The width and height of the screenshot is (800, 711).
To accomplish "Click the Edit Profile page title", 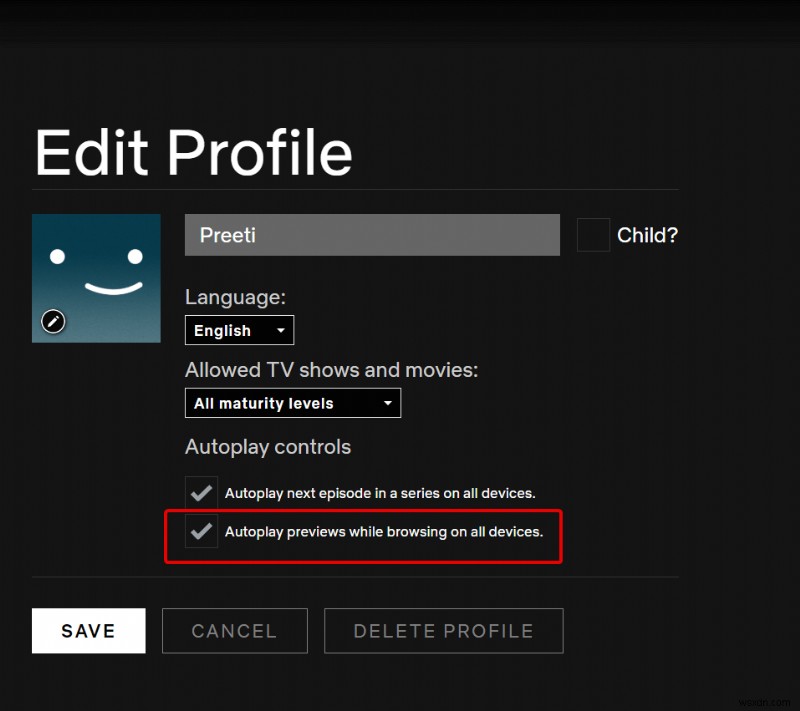I will pyautogui.click(x=193, y=152).
